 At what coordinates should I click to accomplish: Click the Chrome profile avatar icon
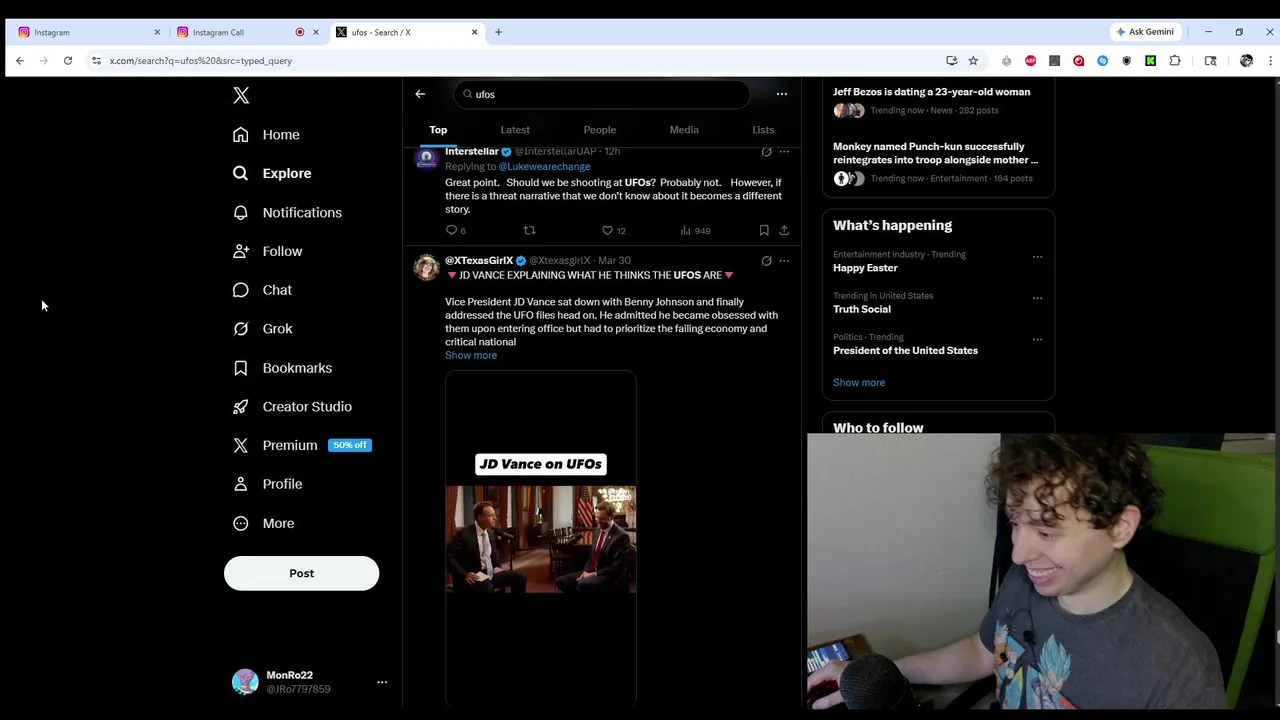[1246, 61]
